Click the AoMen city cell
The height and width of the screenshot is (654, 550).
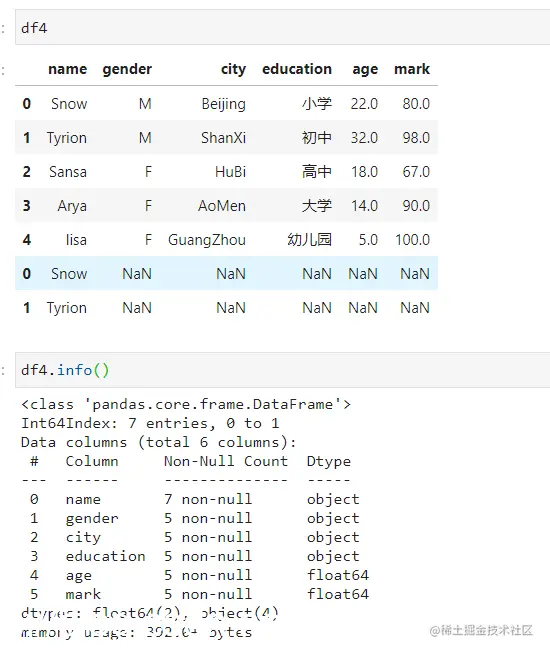click(x=222, y=206)
